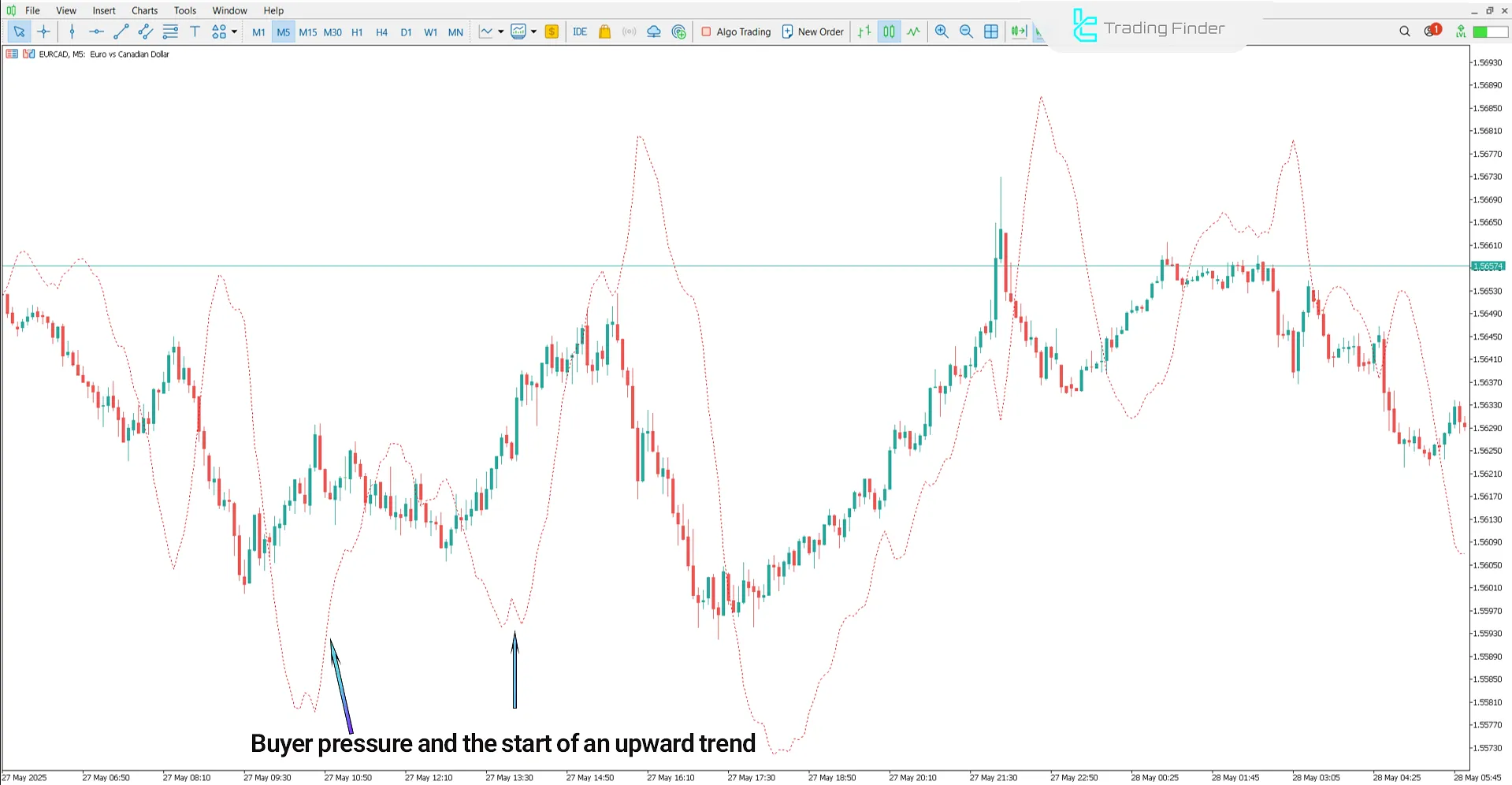The height and width of the screenshot is (785, 1512).
Task: Select the Crosshair tool
Action: [x=43, y=32]
